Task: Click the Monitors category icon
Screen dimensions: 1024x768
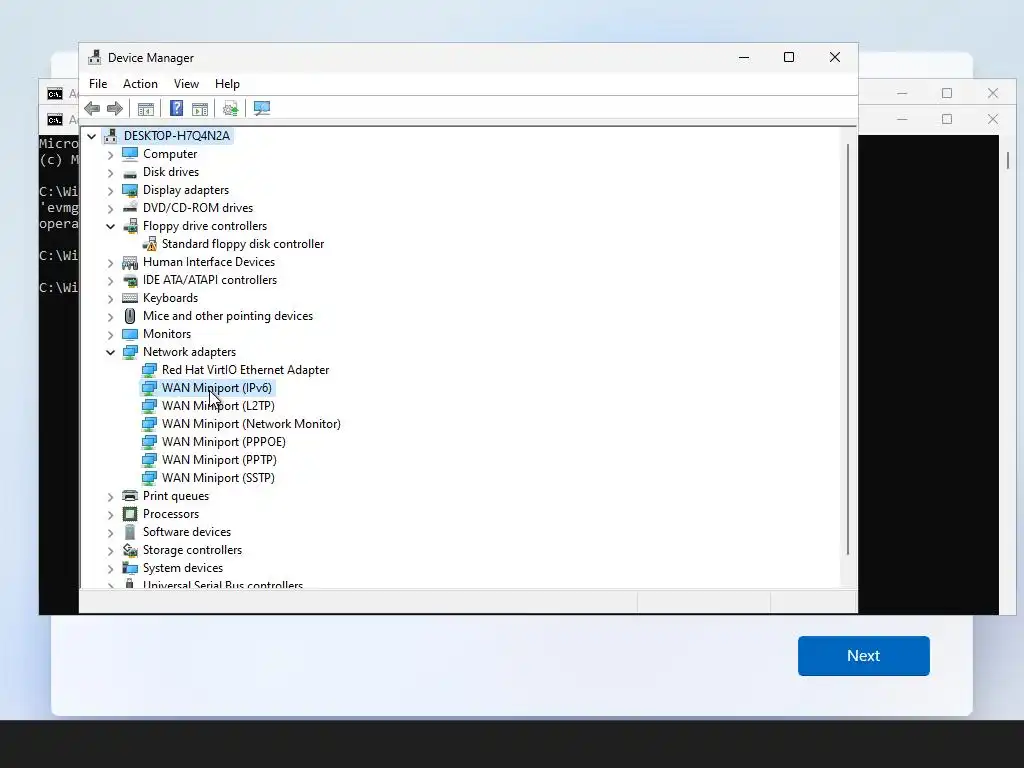Action: pos(130,334)
